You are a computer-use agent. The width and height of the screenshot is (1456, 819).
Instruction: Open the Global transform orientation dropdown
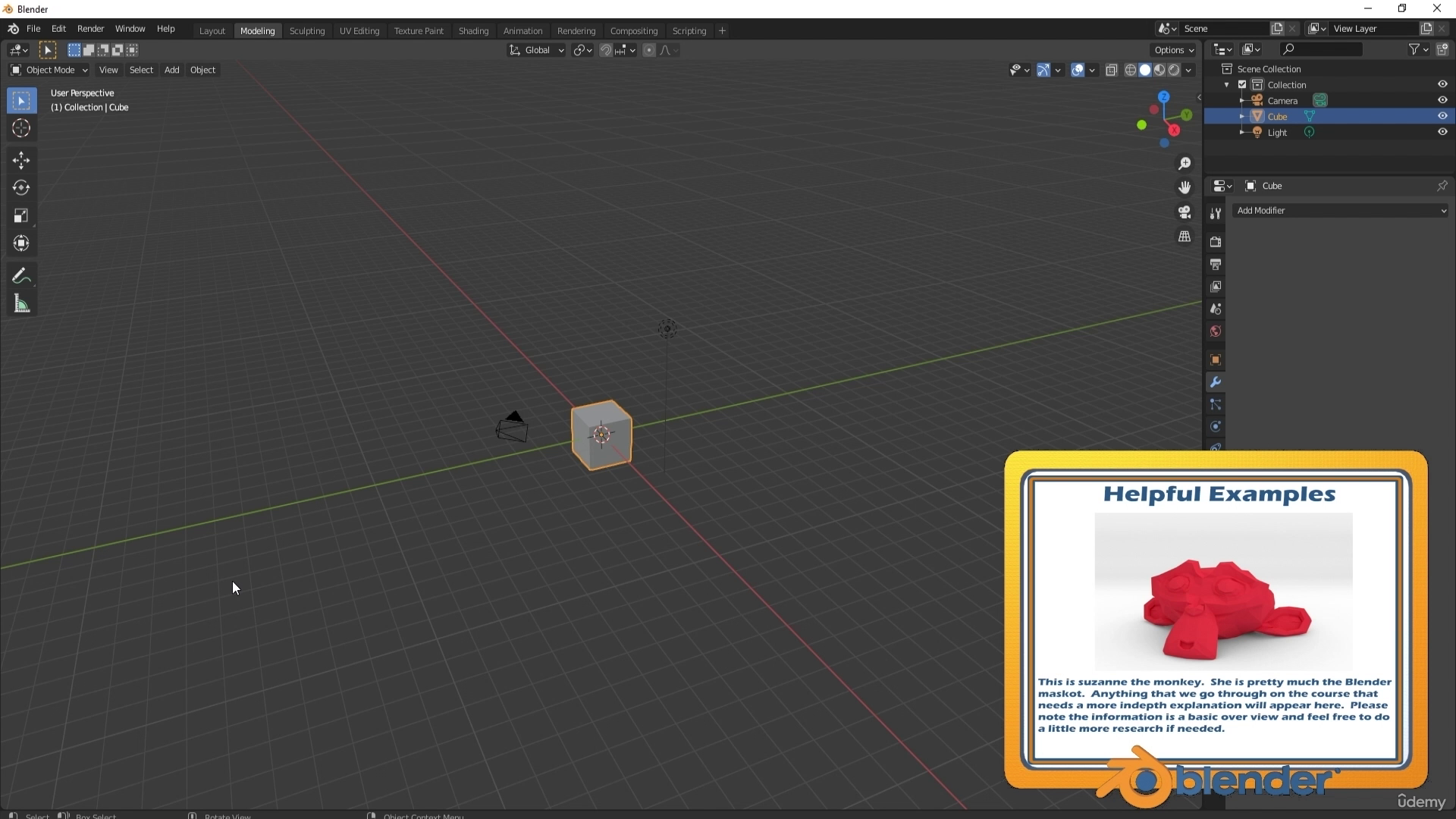[537, 50]
